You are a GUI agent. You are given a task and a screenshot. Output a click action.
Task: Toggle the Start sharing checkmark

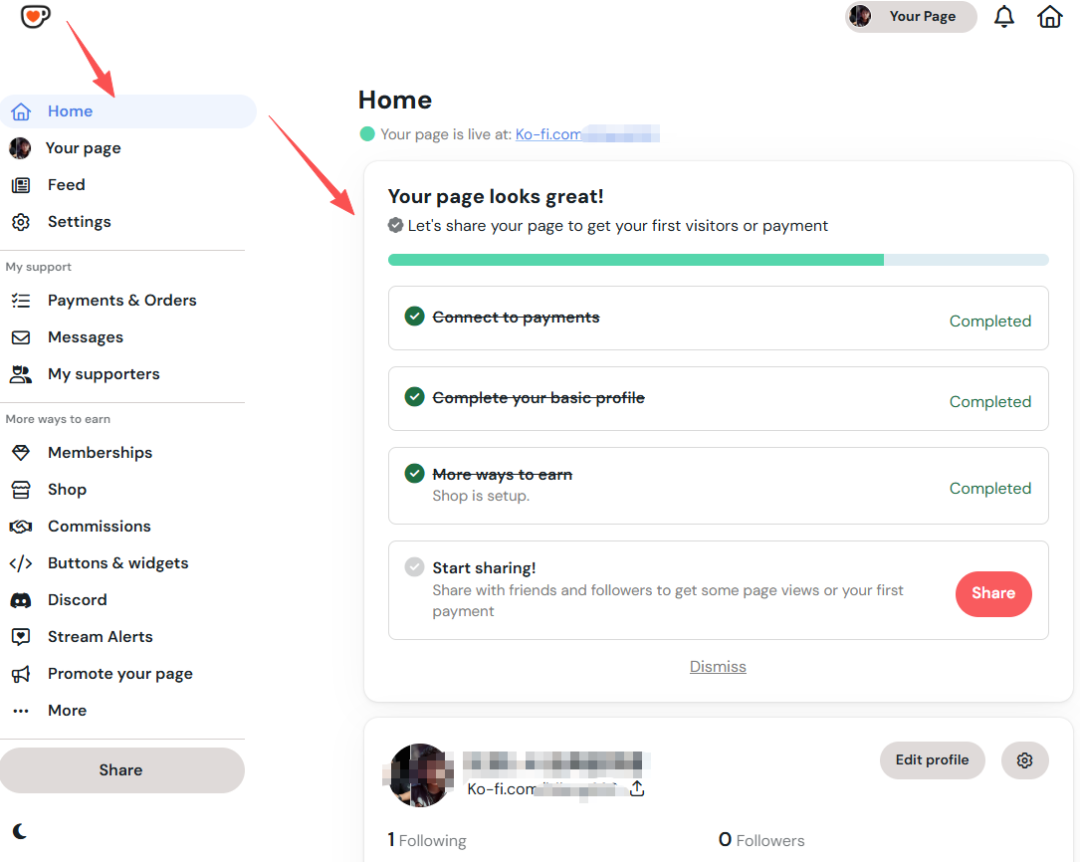pos(414,568)
